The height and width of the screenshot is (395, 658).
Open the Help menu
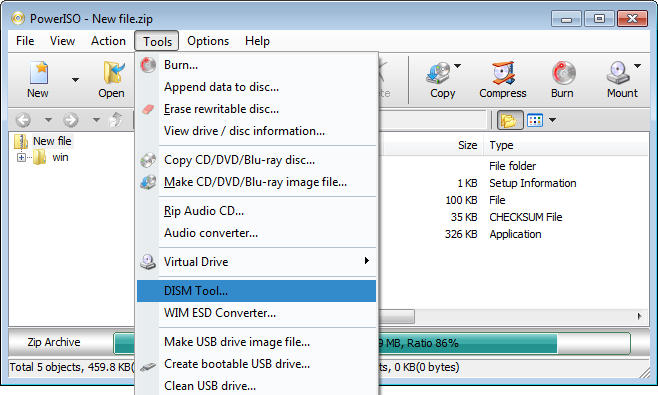coord(257,41)
